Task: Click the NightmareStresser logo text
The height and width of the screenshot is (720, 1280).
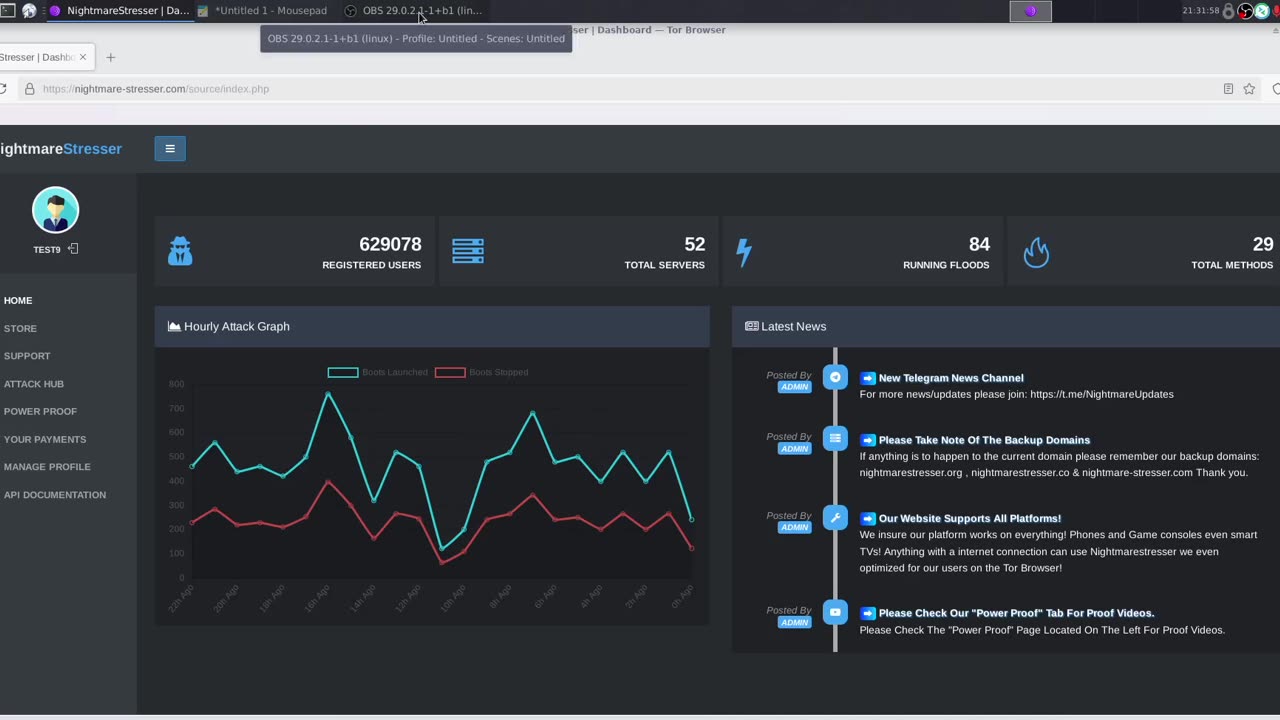Action: coord(61,149)
